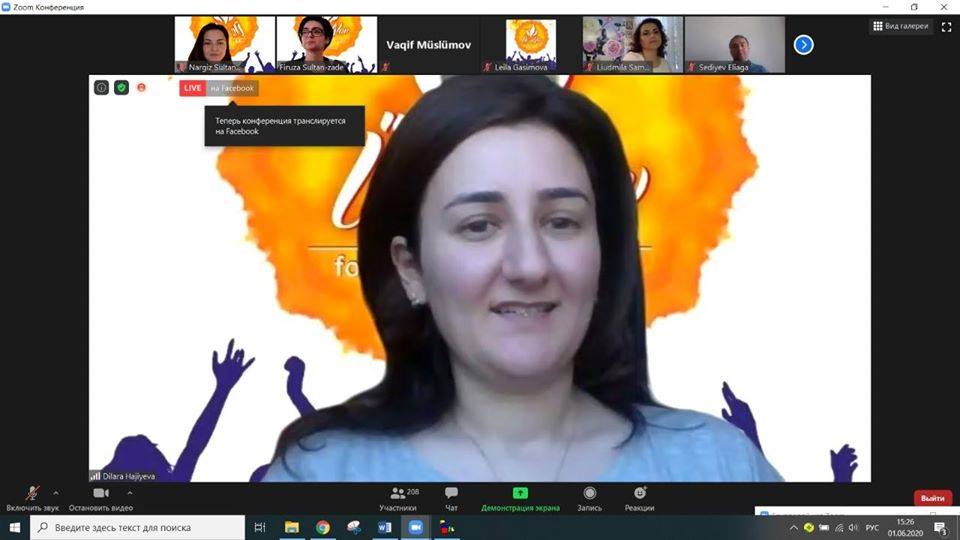Select Sediyev Eliaga participant thumbnail
The height and width of the screenshot is (540, 960).
pyautogui.click(x=735, y=44)
